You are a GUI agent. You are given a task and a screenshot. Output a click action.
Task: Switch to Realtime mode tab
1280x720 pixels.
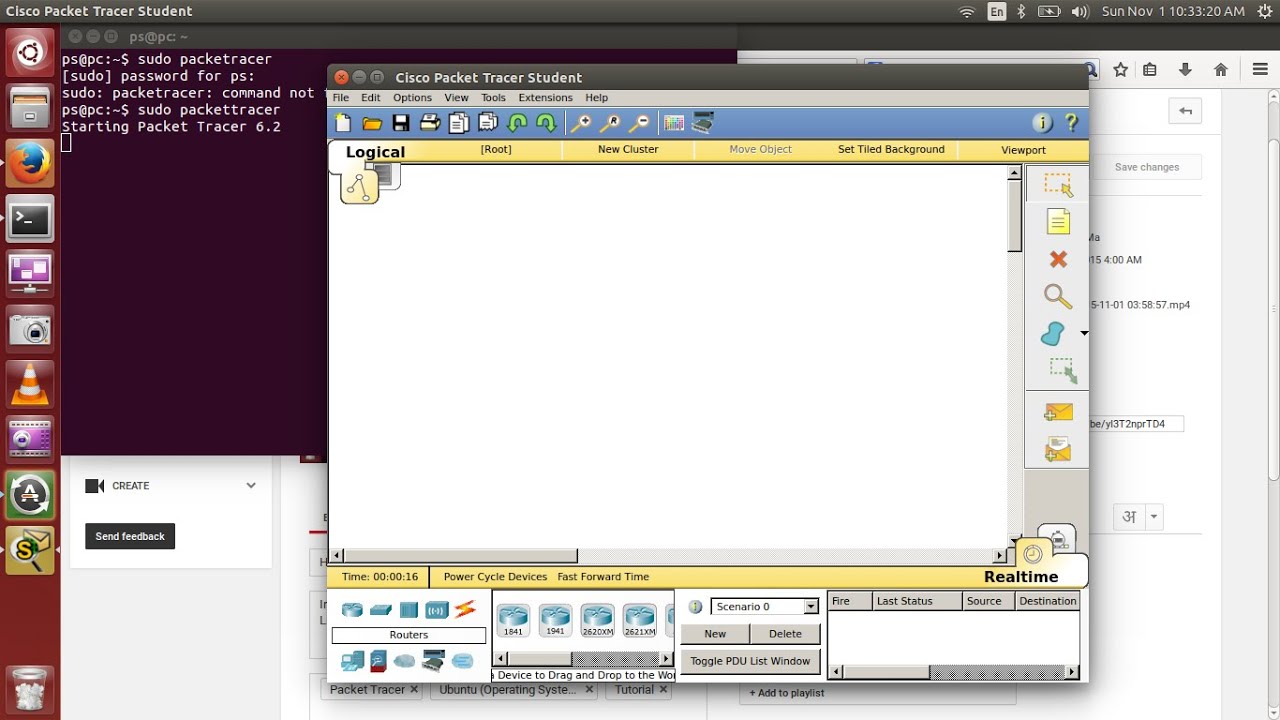click(x=1021, y=577)
